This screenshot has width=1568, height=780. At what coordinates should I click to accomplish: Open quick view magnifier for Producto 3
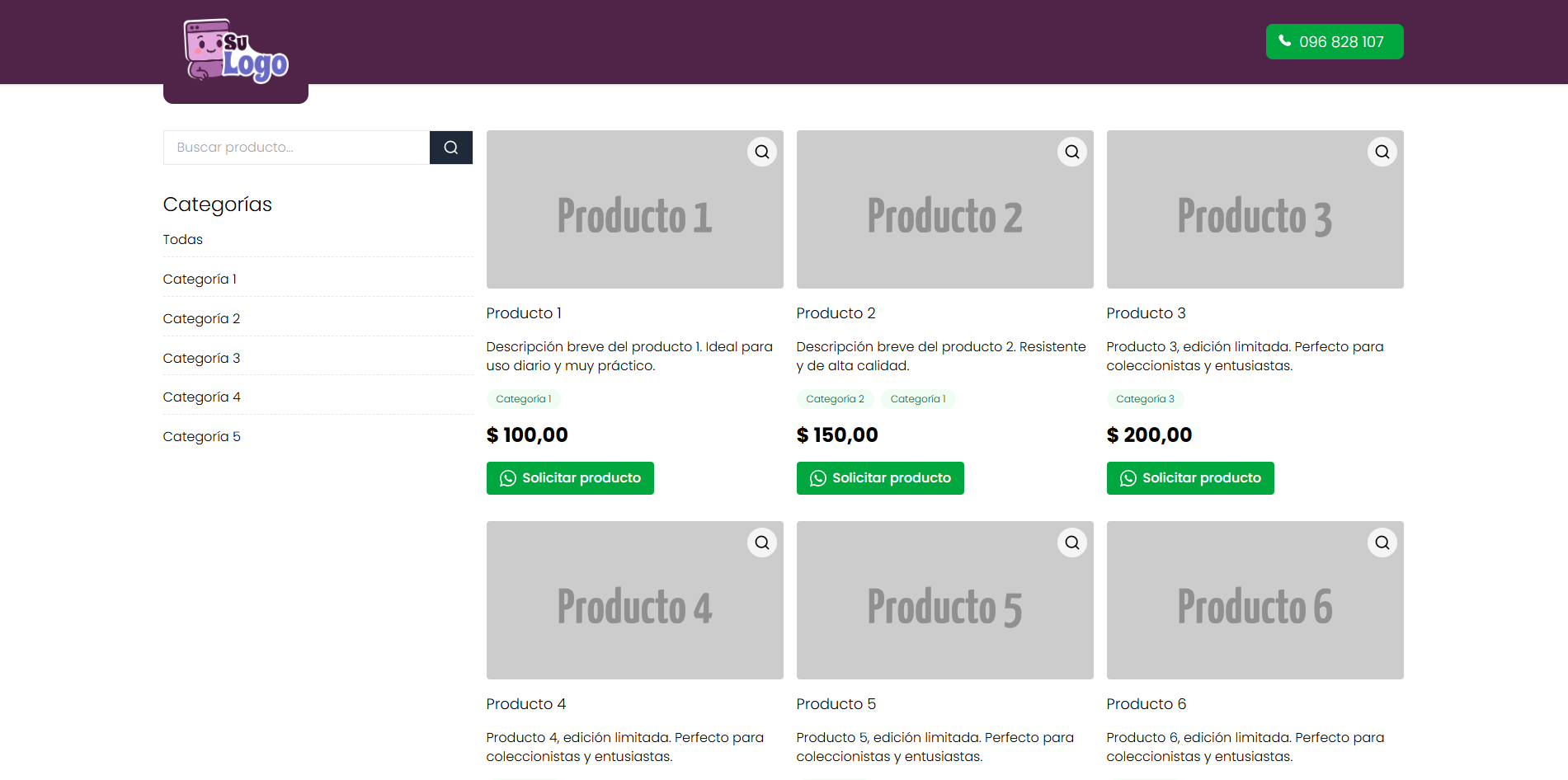[x=1382, y=151]
